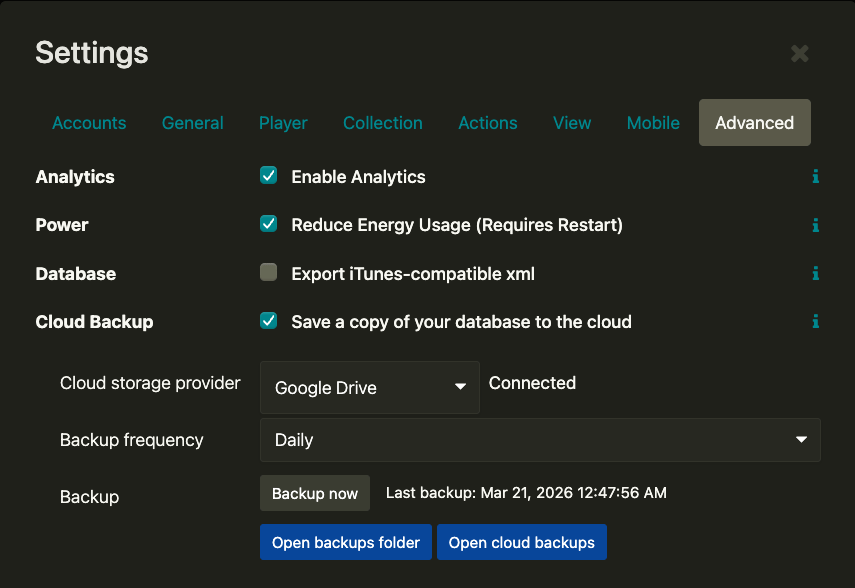This screenshot has width=855, height=588.
Task: Select the Collection tab
Action: pyautogui.click(x=383, y=123)
